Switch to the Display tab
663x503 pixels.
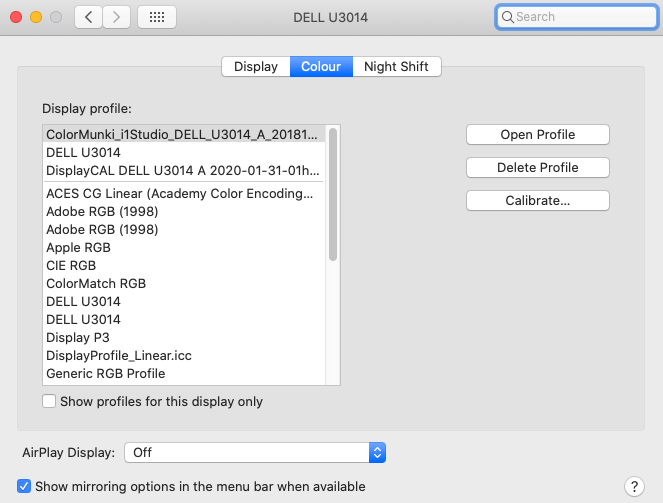pyautogui.click(x=256, y=66)
